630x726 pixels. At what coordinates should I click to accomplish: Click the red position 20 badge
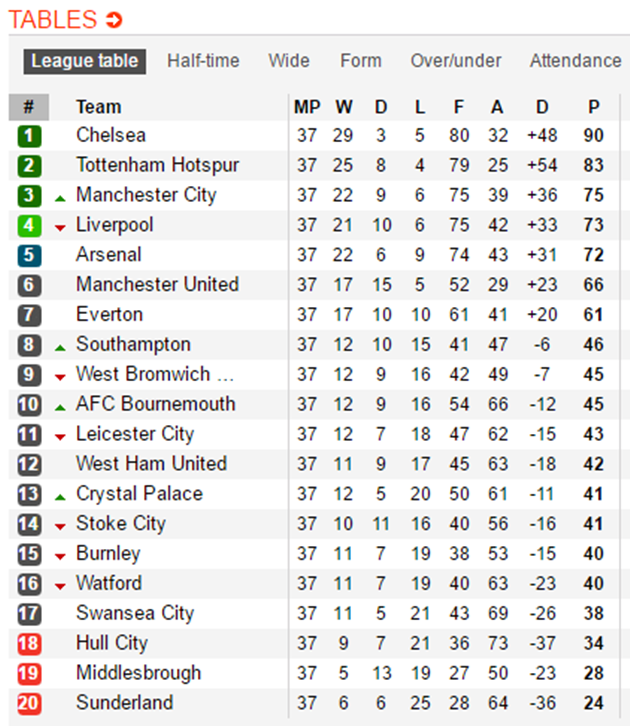click(x=29, y=703)
